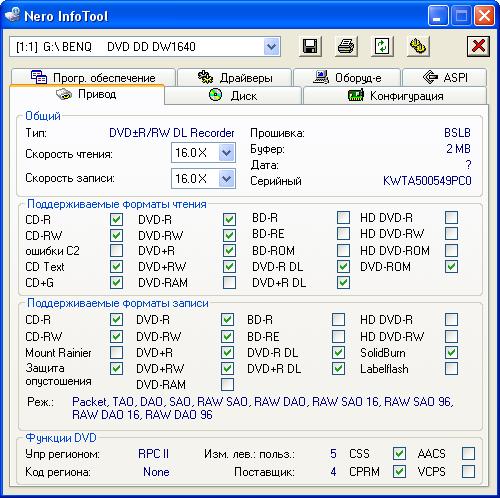Open the Драйверы tab
This screenshot has width=500, height=498.
click(235, 78)
